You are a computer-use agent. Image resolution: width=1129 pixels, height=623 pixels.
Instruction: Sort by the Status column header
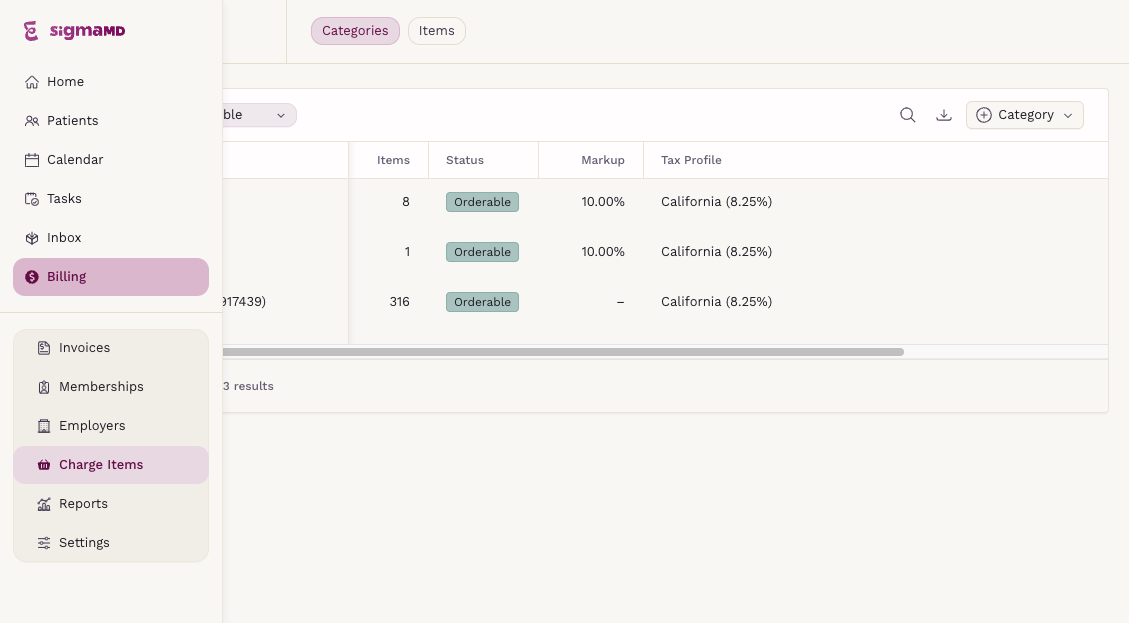tap(464, 161)
